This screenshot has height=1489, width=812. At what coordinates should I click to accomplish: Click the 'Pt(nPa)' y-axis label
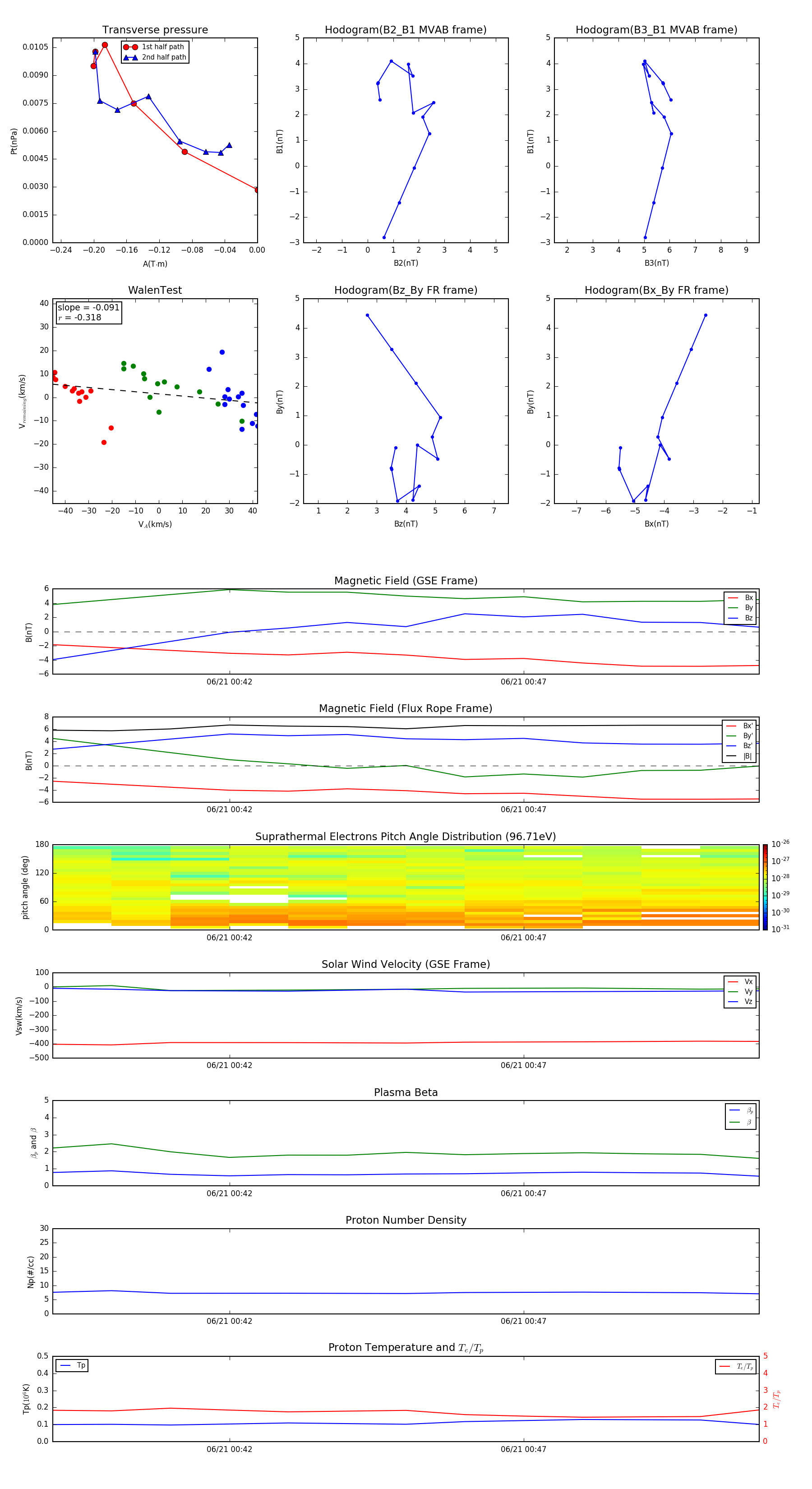pos(14,140)
